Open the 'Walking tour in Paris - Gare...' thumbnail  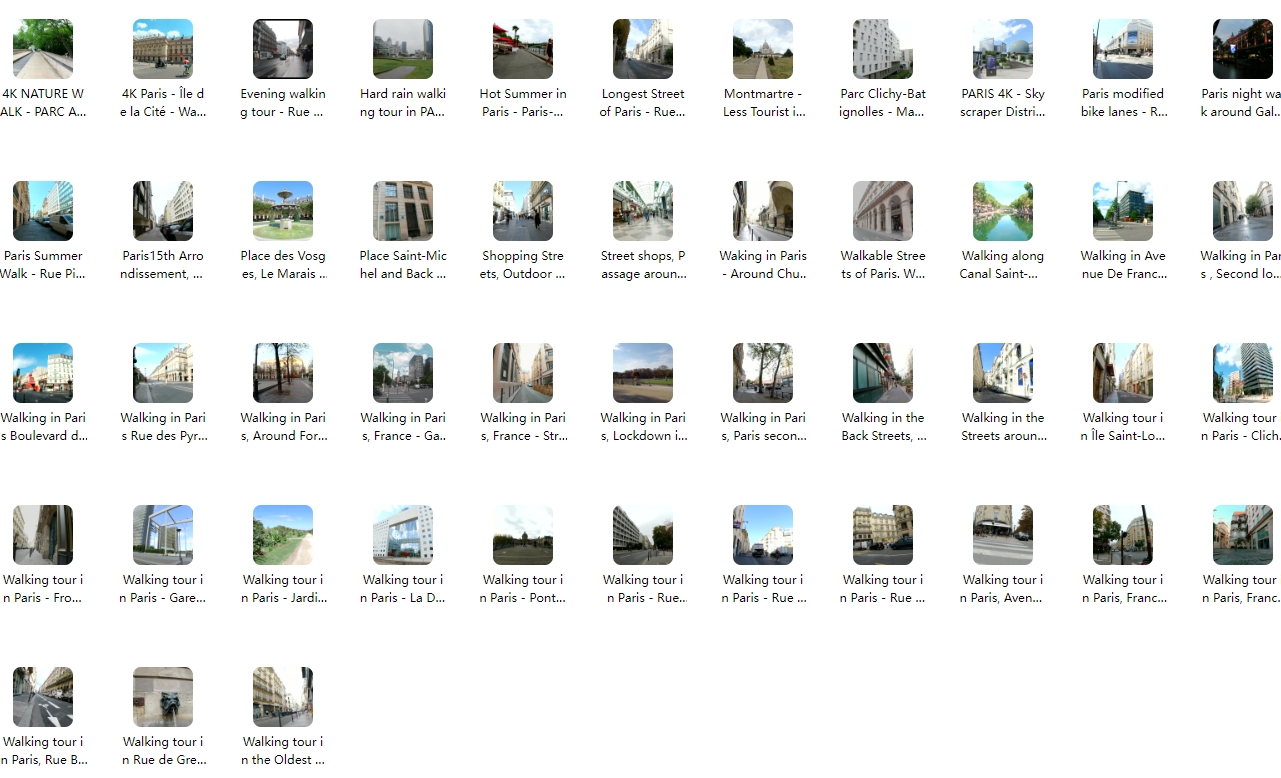[x=163, y=535]
